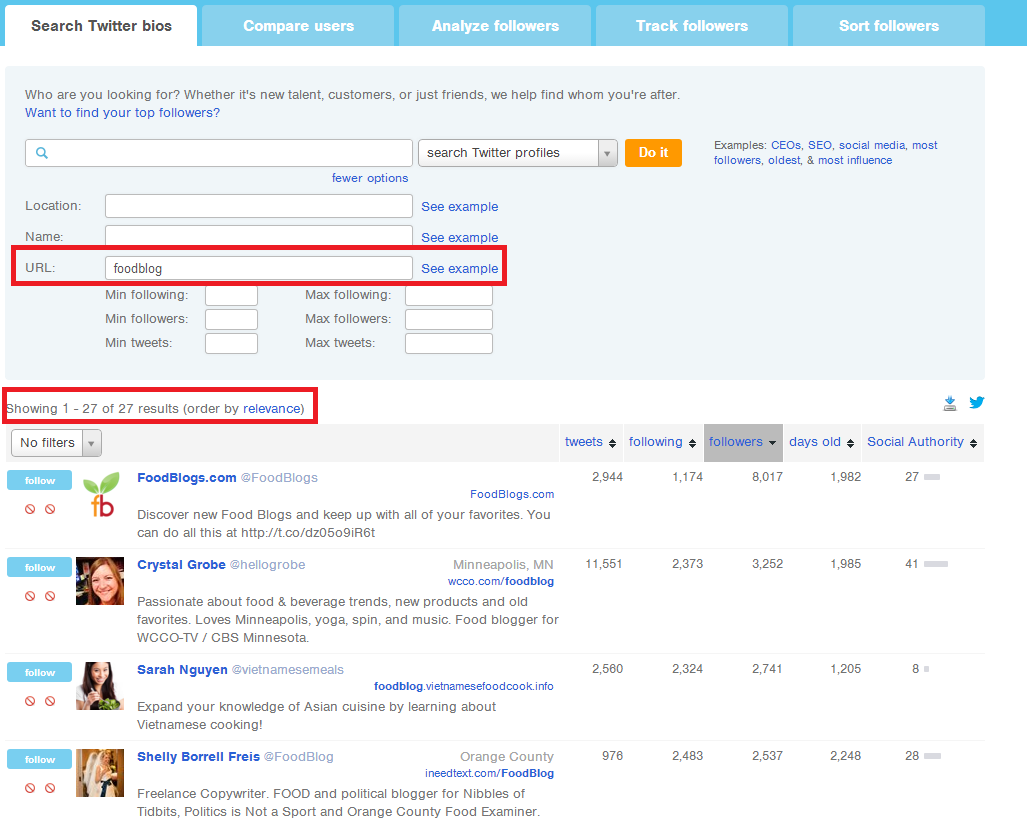1027x819 pixels.
Task: Click the orange 'Do it' button
Action: coord(653,153)
